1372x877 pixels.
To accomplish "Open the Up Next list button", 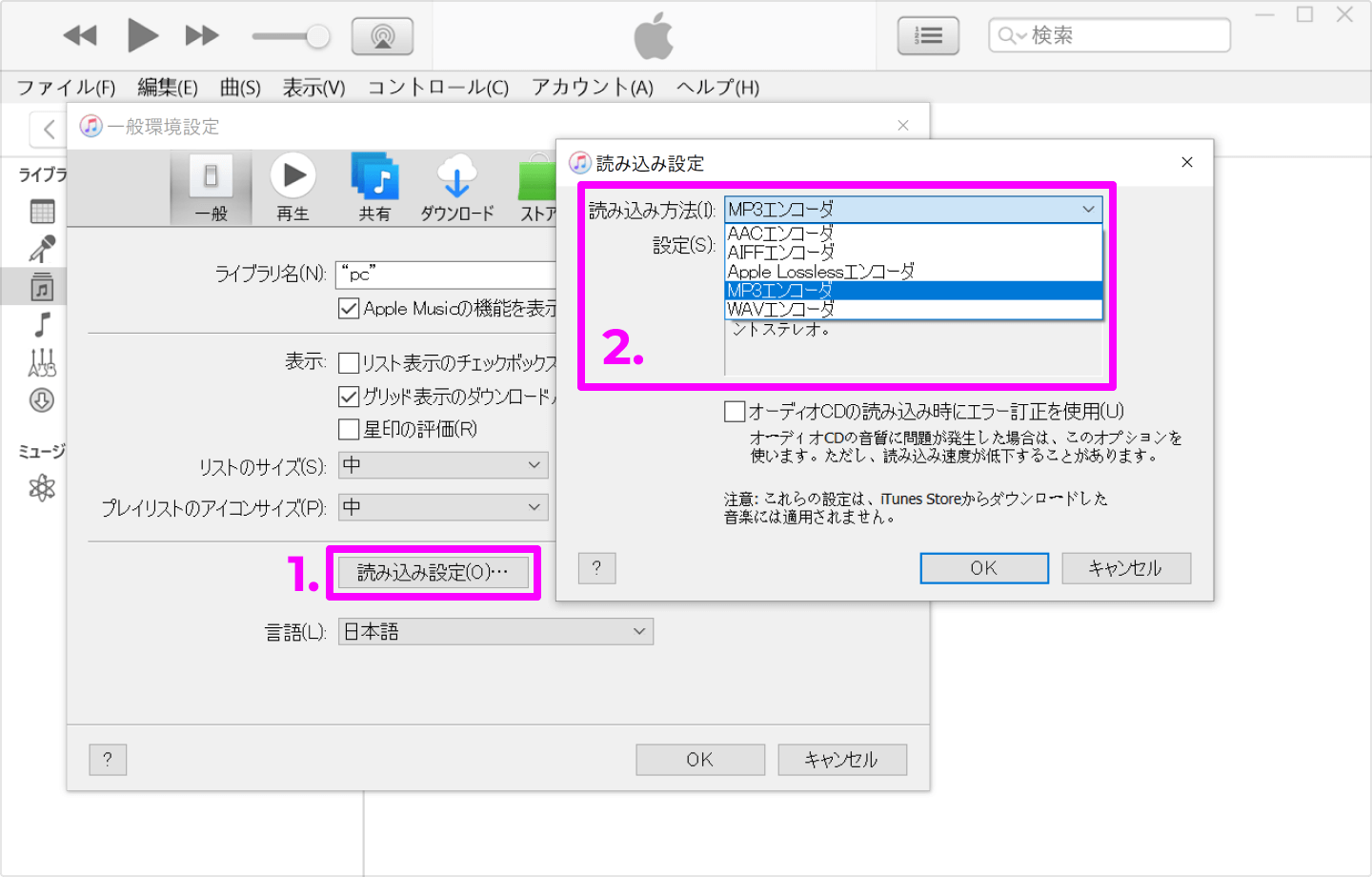I will point(928,36).
